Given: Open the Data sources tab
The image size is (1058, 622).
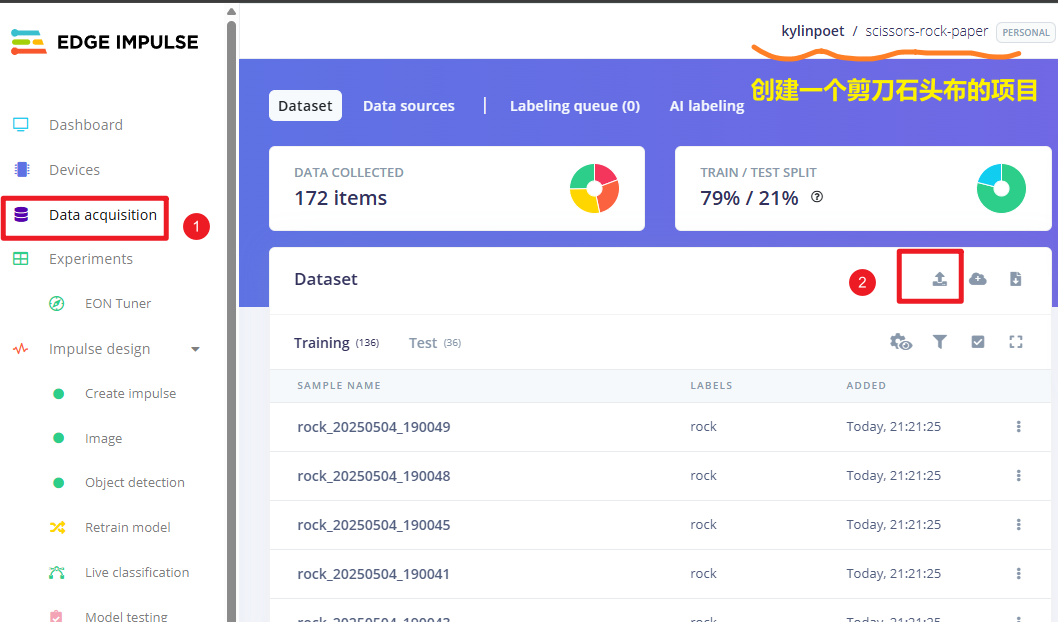Looking at the screenshot, I should pyautogui.click(x=409, y=106).
